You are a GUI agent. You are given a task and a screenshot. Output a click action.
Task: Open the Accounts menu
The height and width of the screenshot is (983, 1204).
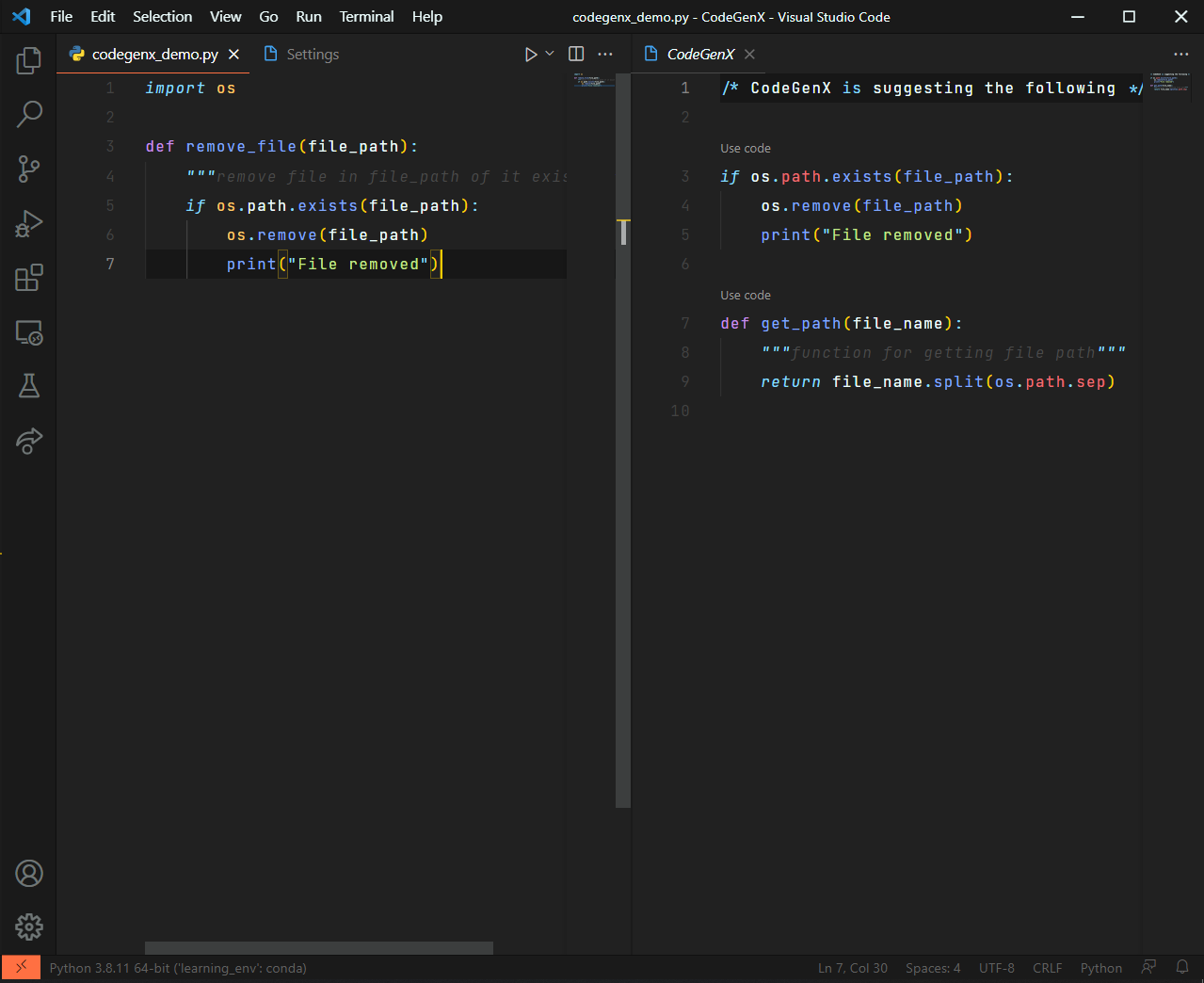pos(29,874)
